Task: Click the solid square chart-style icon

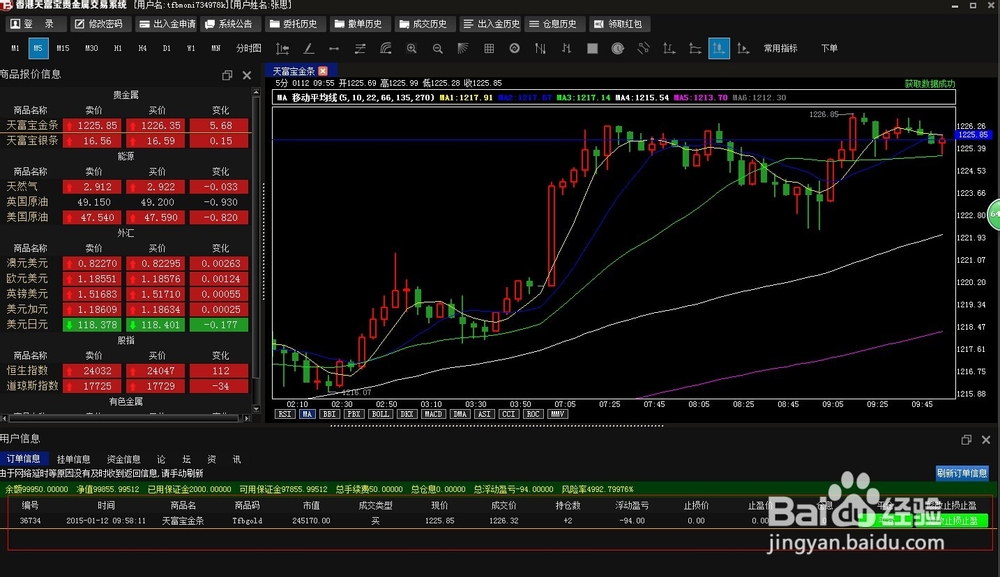Action: click(x=592, y=48)
